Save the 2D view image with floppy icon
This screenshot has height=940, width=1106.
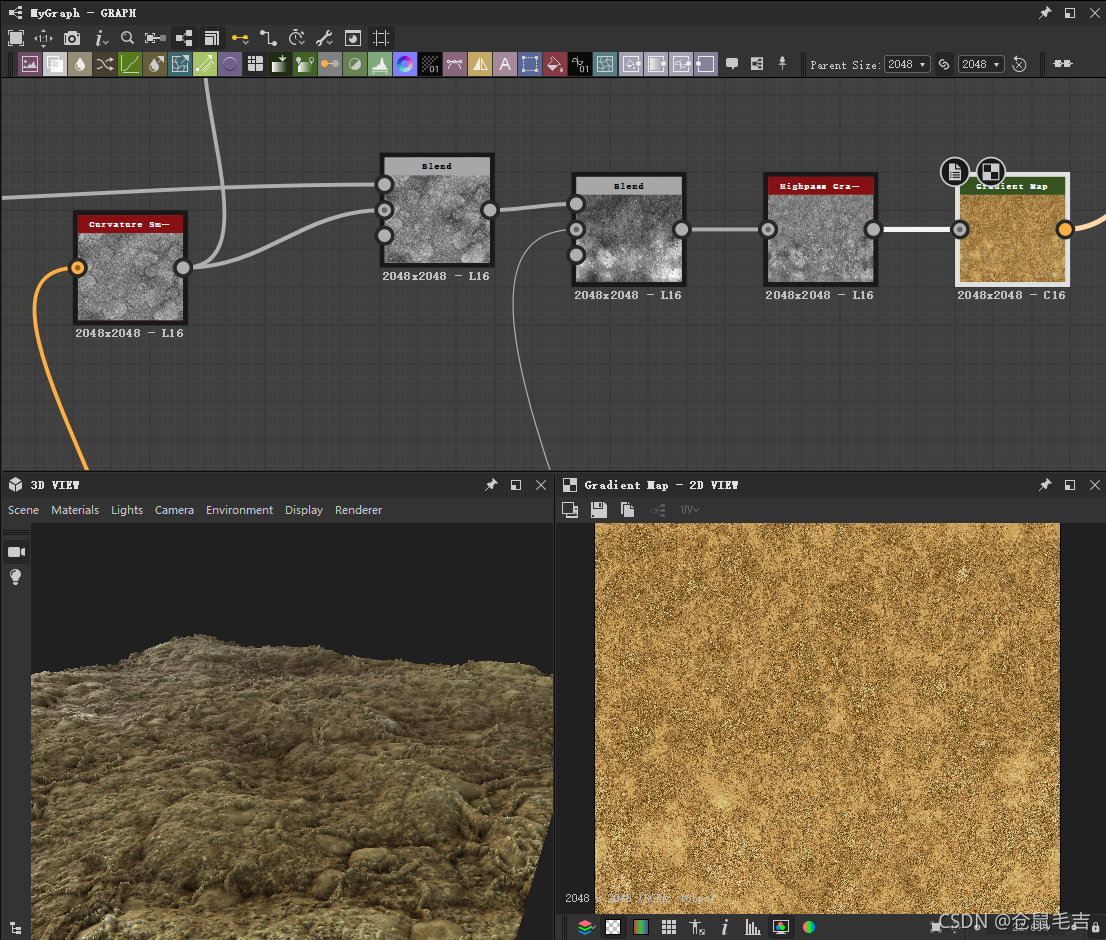(599, 510)
